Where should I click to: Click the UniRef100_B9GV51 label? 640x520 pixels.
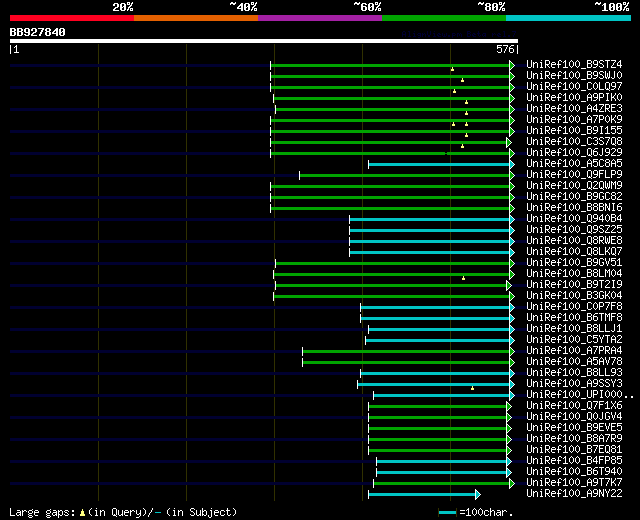pyautogui.click(x=574, y=263)
